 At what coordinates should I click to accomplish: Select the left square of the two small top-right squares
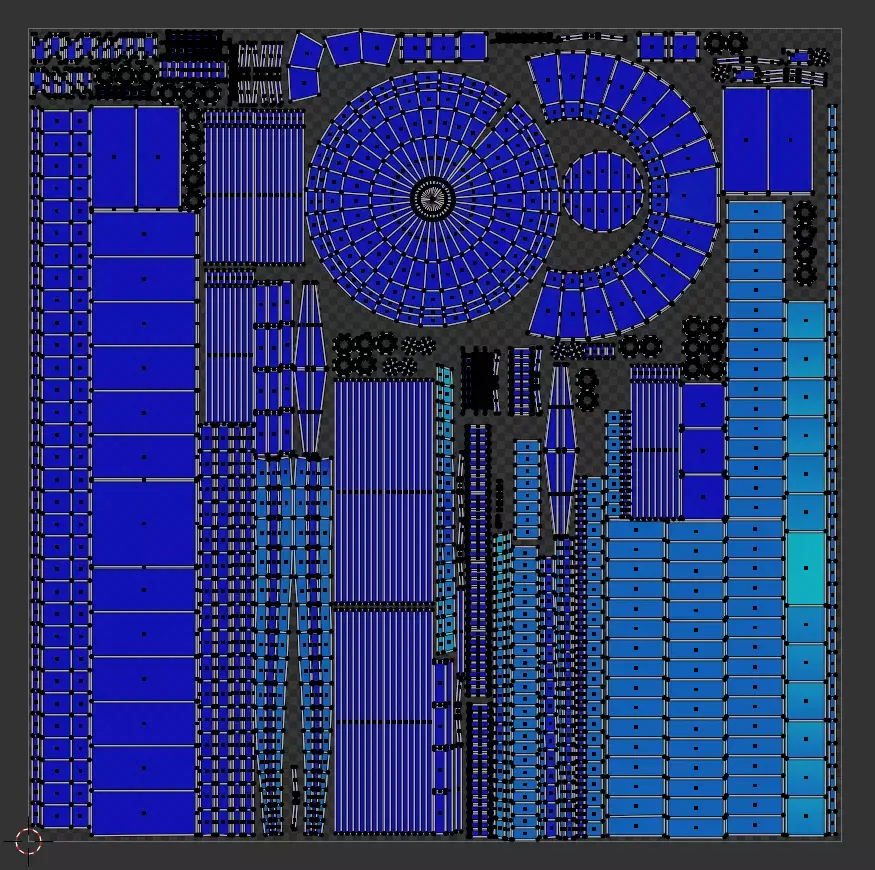(x=653, y=47)
